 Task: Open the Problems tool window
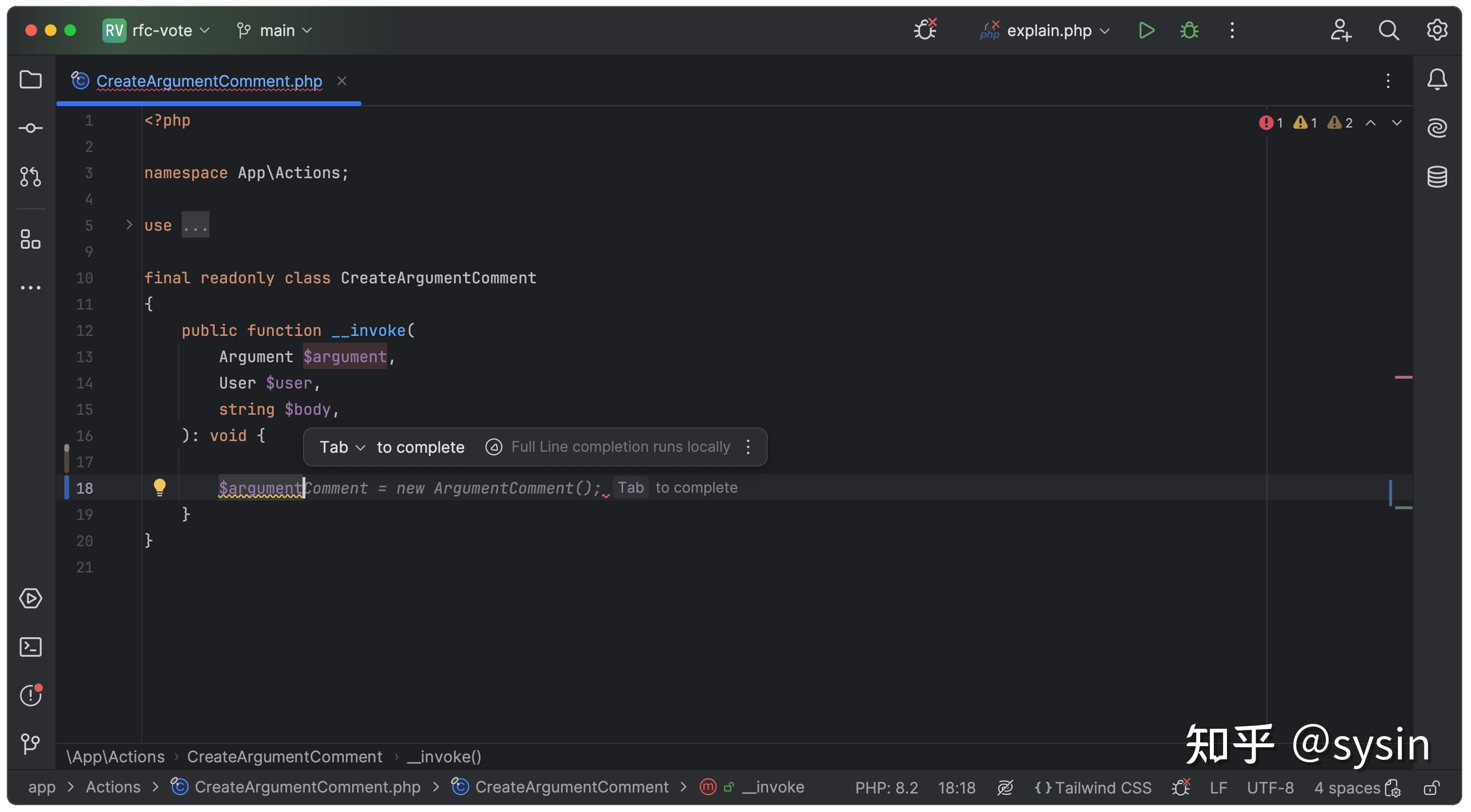(x=30, y=696)
